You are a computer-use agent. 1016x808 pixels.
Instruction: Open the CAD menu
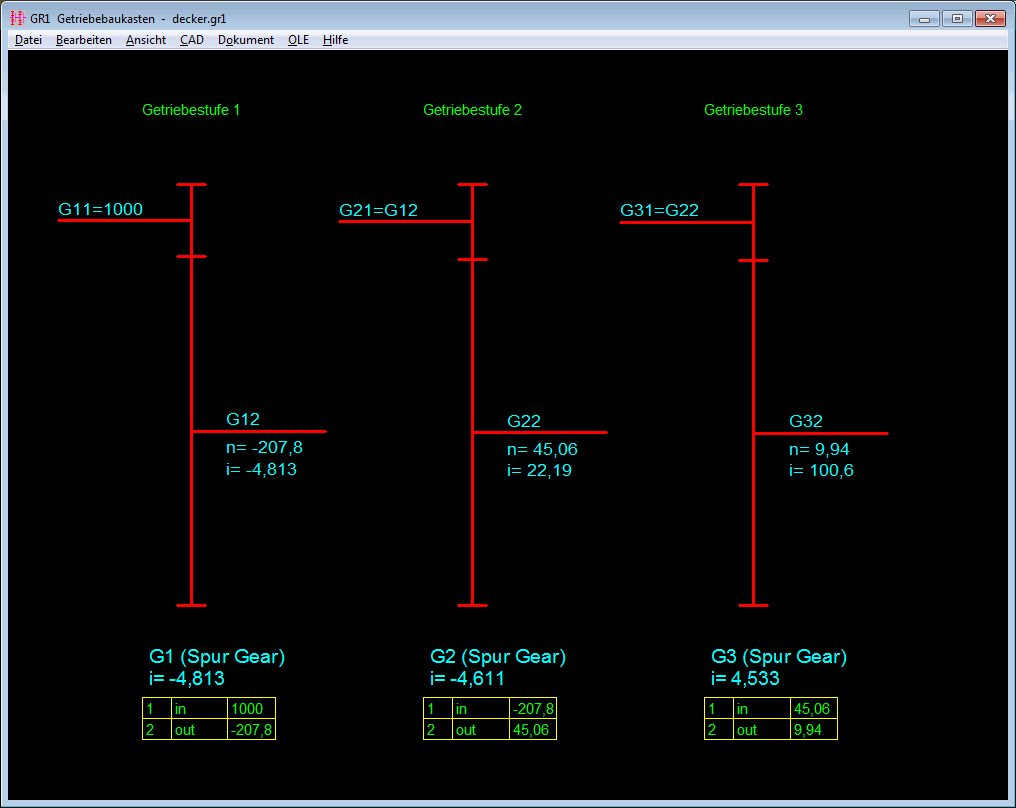coord(192,40)
